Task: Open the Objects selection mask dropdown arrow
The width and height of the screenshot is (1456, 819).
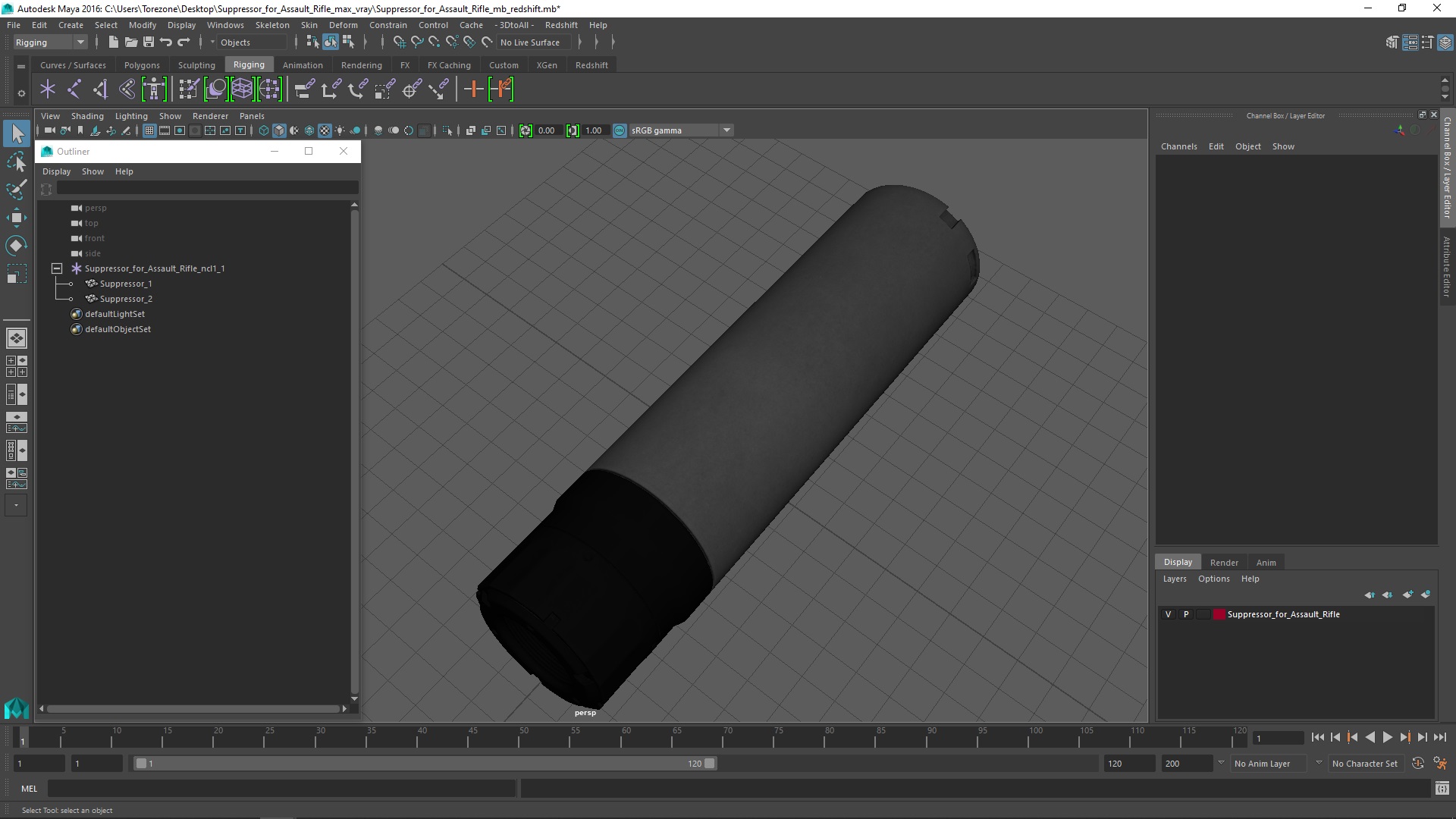Action: click(x=213, y=42)
